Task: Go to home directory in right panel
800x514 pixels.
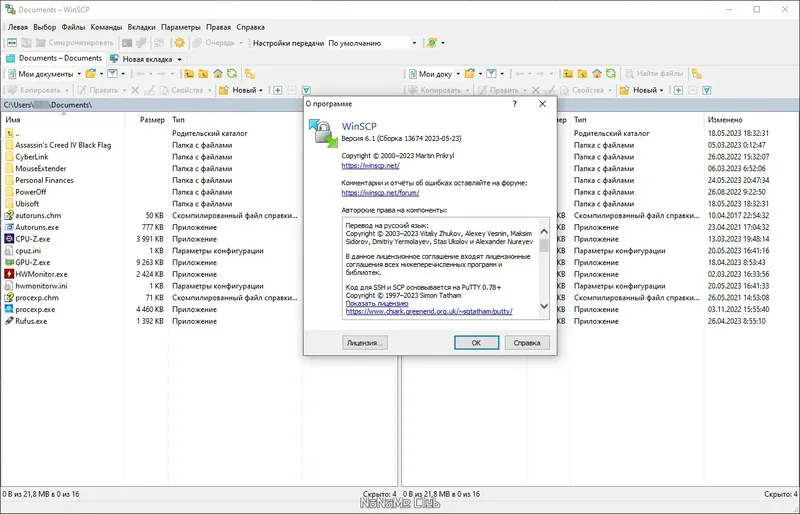Action: click(597, 74)
